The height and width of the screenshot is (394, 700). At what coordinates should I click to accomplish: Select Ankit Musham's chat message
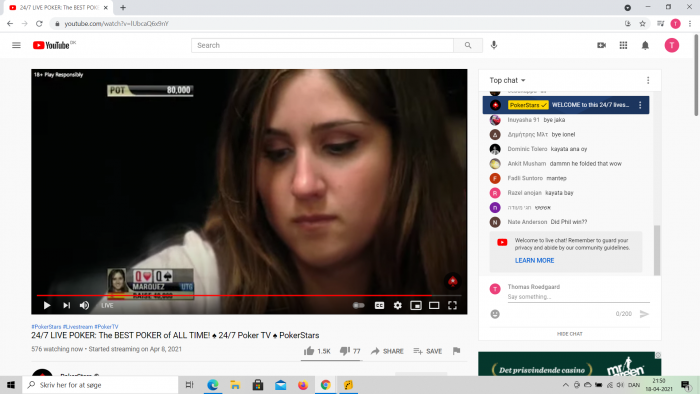566,163
